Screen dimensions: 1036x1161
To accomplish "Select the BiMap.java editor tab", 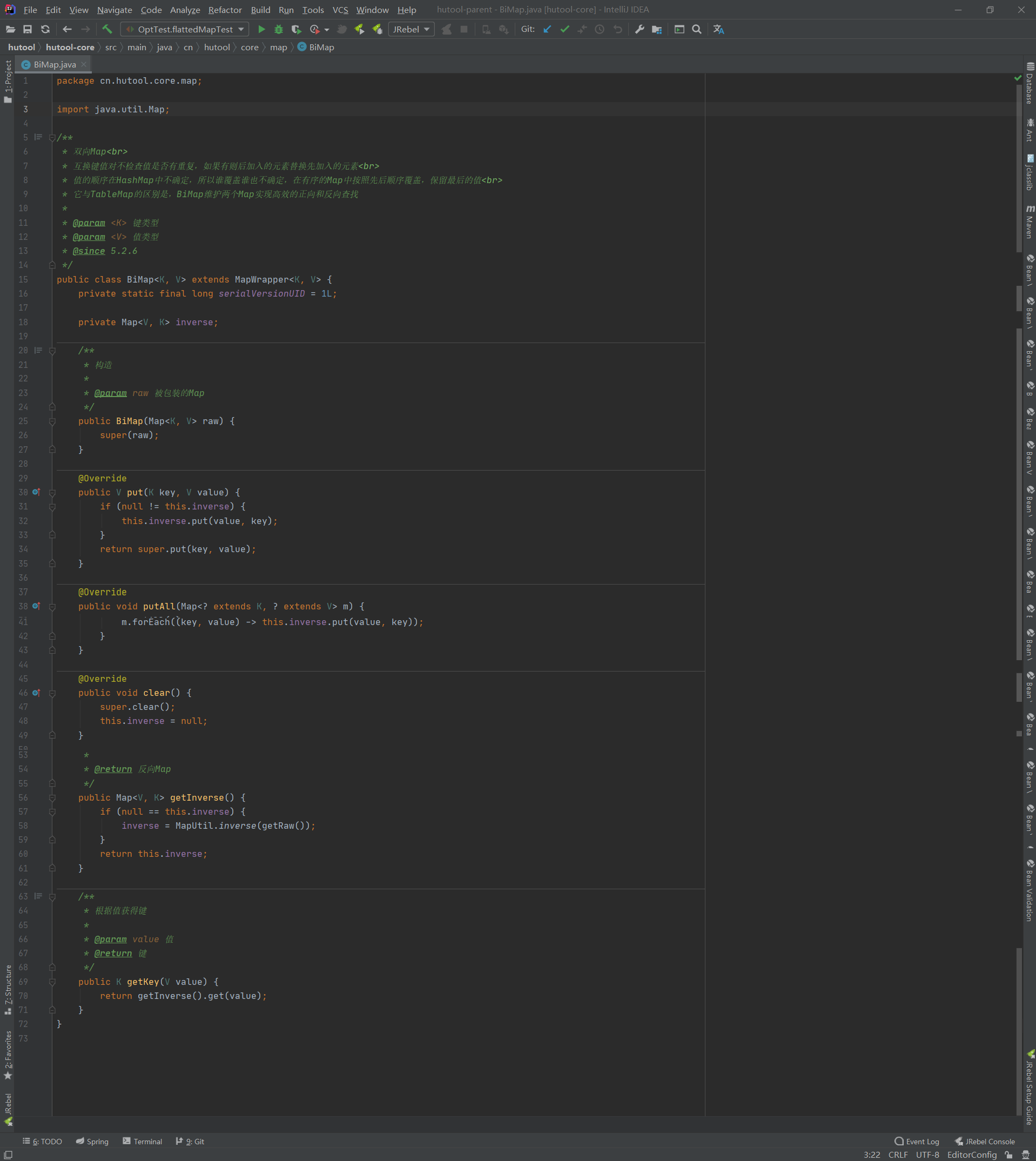I will point(55,64).
